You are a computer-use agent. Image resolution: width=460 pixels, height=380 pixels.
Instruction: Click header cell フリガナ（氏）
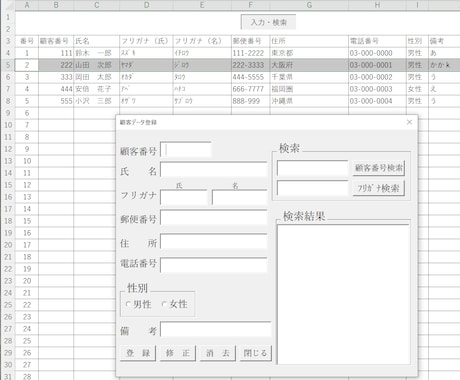(146, 41)
